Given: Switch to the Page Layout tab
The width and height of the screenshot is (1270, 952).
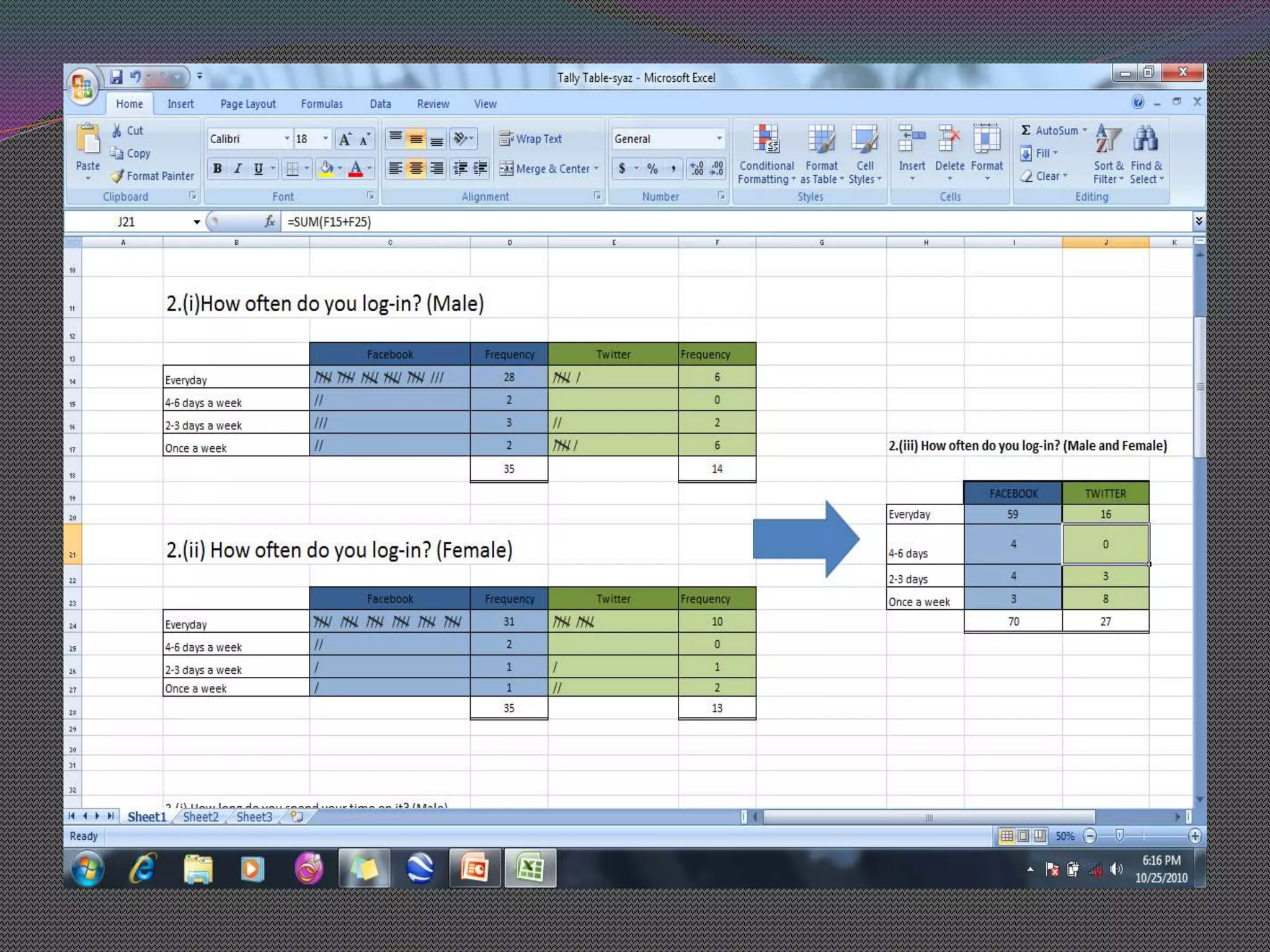Looking at the screenshot, I should tap(247, 104).
